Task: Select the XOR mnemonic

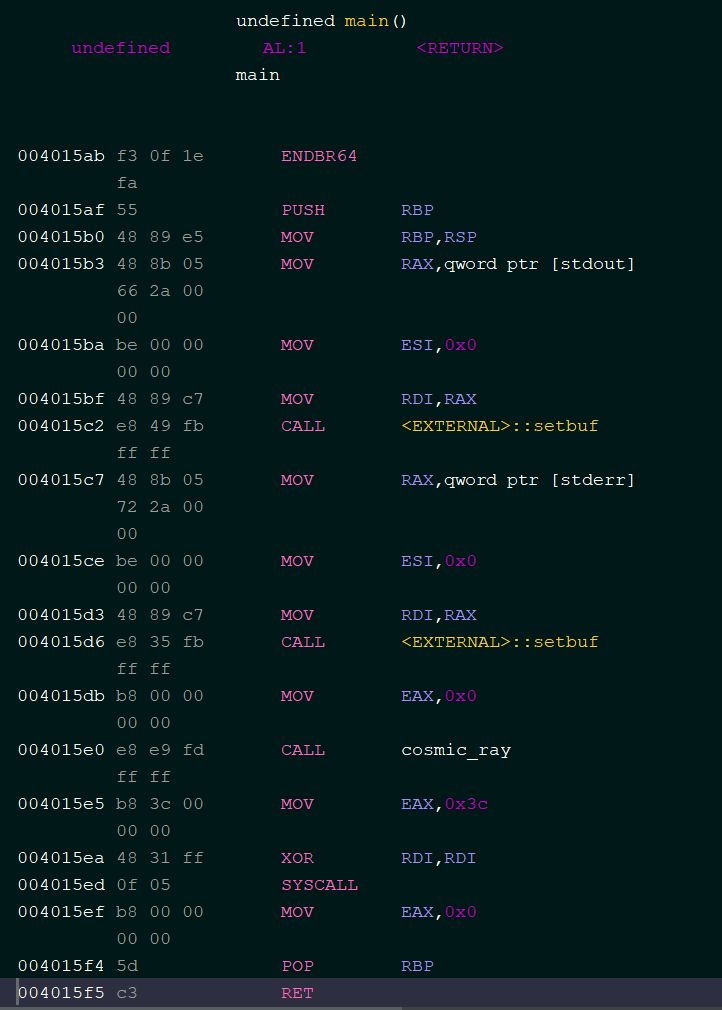Action: 297,858
